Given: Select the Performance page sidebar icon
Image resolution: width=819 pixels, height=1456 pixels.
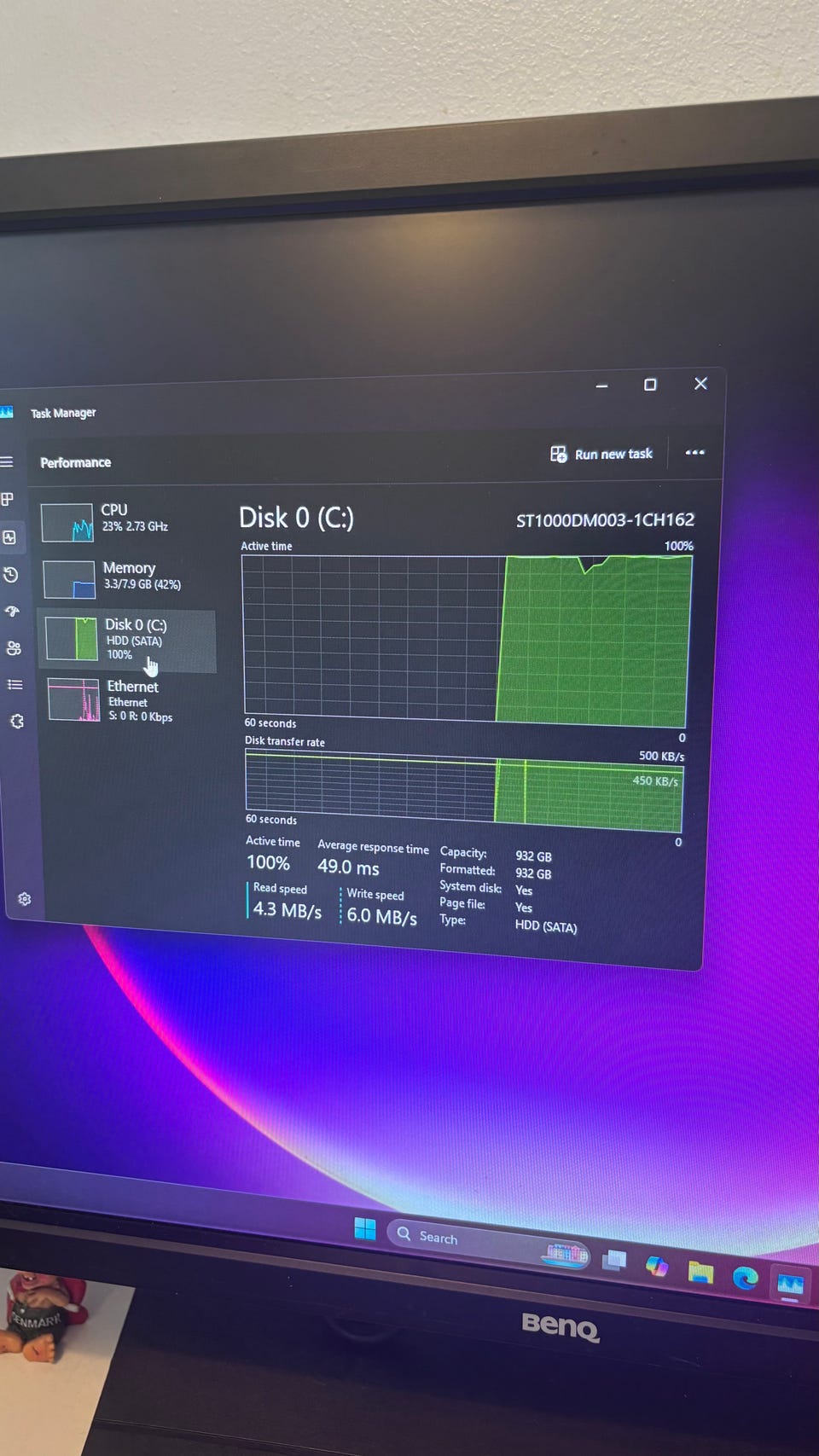Looking at the screenshot, I should coord(9,537).
